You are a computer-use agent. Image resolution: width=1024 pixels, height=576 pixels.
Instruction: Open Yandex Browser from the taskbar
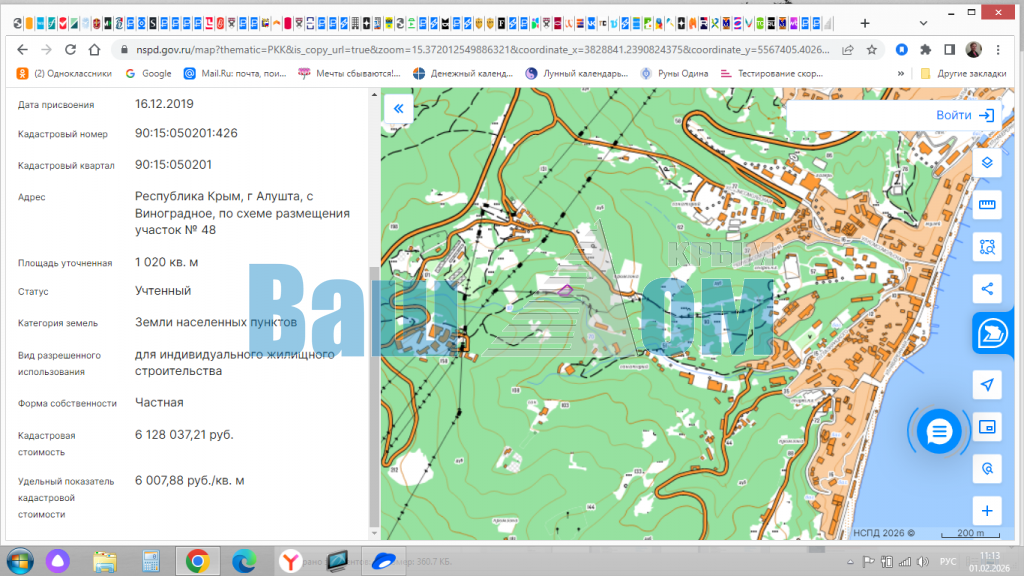pos(289,561)
